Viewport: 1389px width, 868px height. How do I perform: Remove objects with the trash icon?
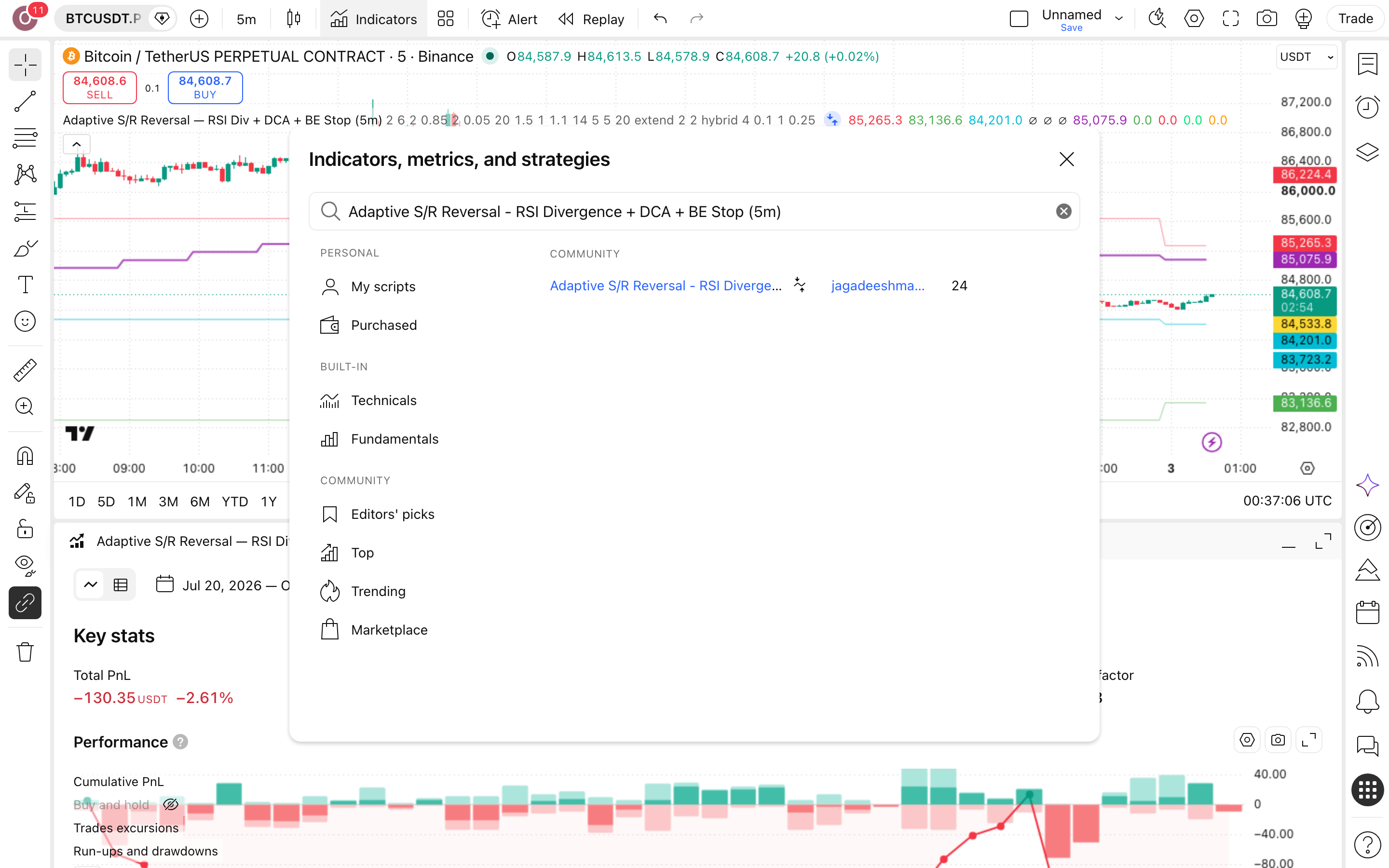click(x=25, y=651)
